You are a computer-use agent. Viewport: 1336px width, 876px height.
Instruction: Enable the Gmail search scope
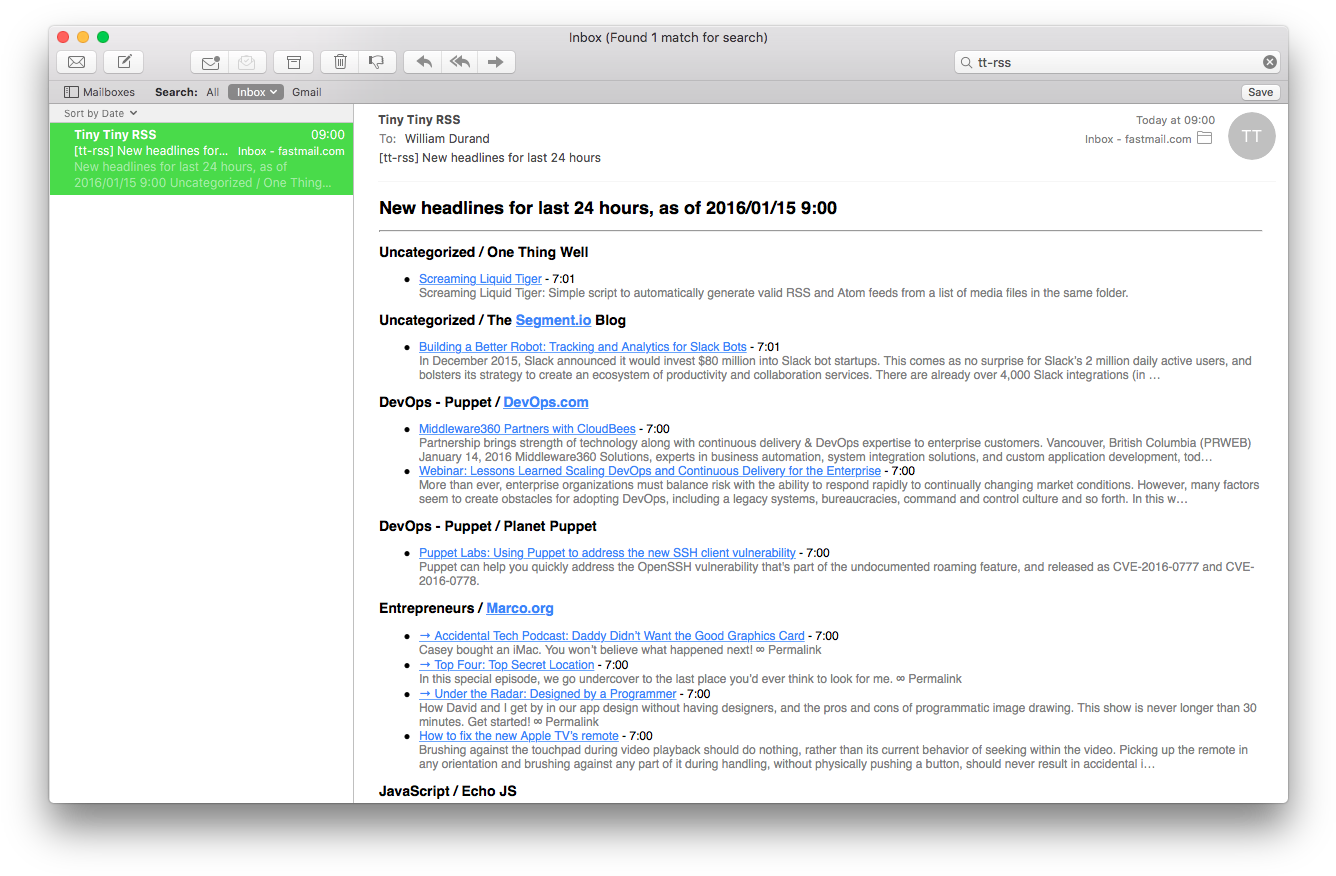pos(306,91)
